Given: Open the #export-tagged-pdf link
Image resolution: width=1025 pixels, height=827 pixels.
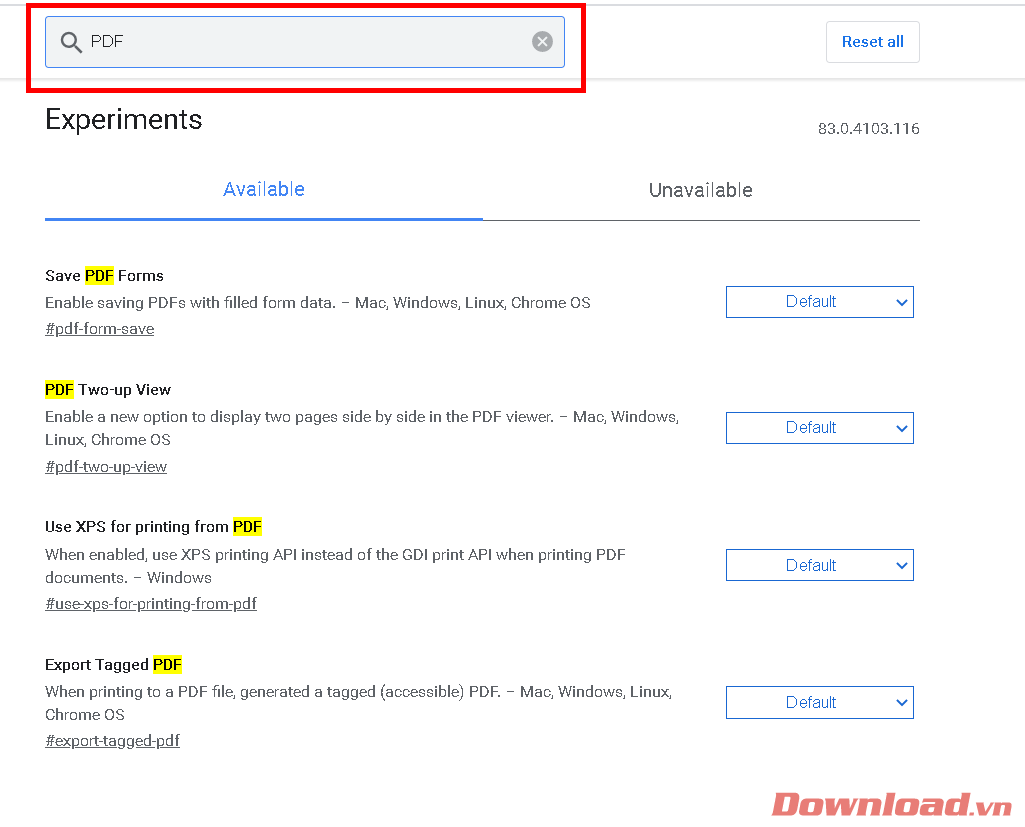Looking at the screenshot, I should click(112, 741).
